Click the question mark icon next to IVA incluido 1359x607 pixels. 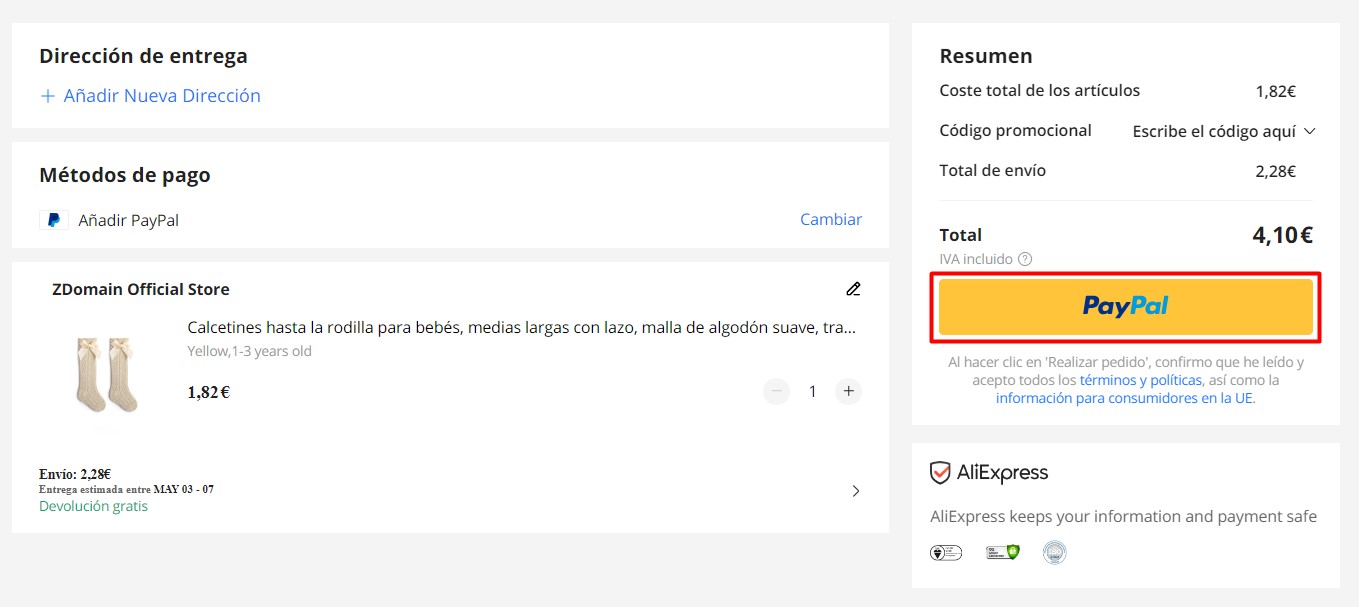click(x=1024, y=259)
